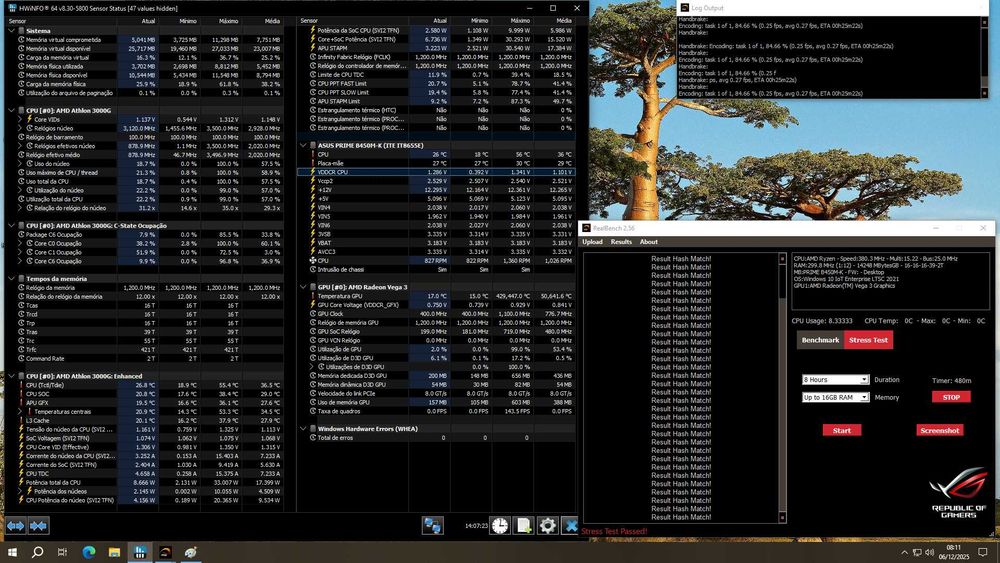Click Log Output scrollbar up arrow
This screenshot has width=1000, height=563.
point(984,22)
